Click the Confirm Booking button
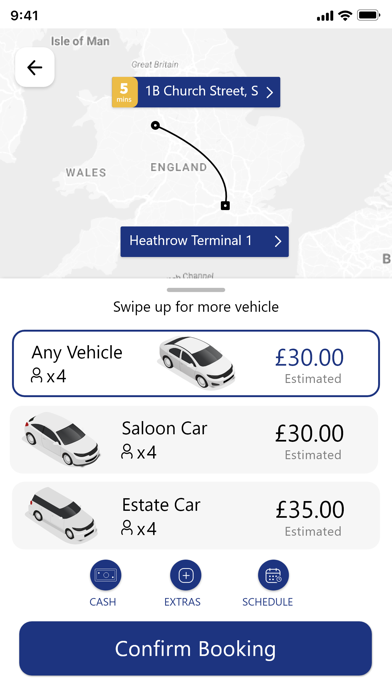Screen dimensions: 392x696 [195, 649]
